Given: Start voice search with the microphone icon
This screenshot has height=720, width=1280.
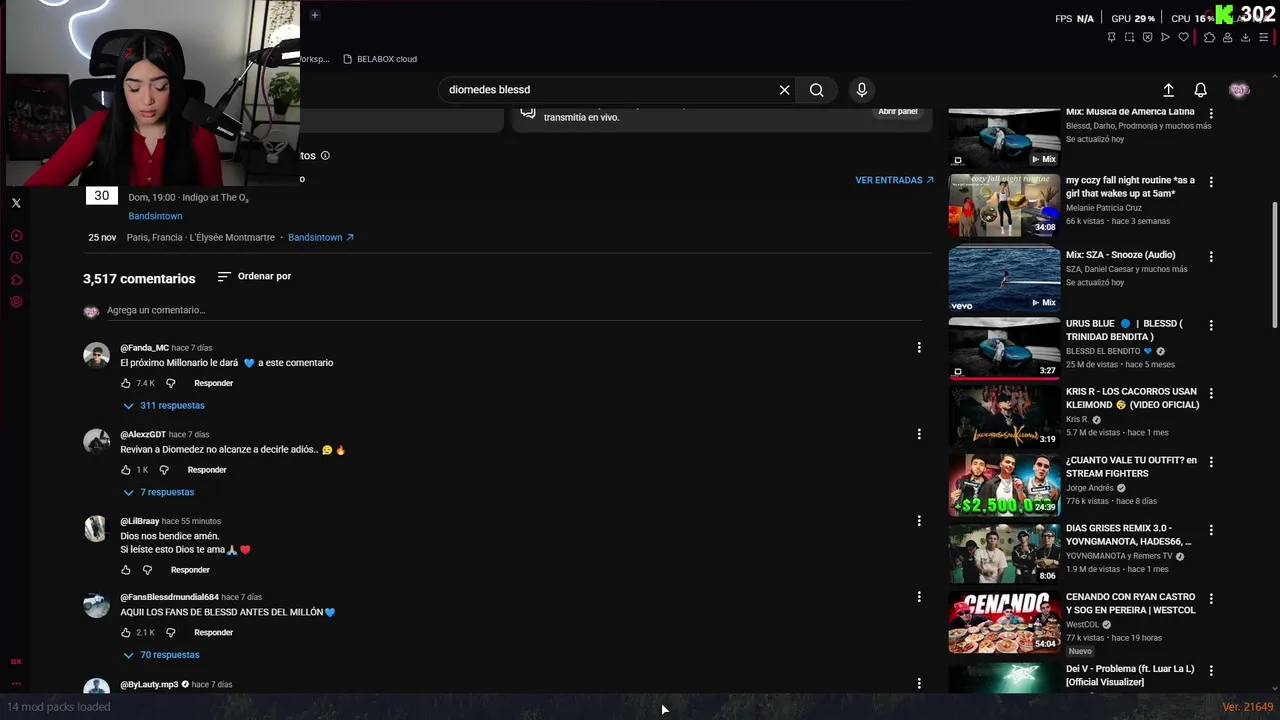Looking at the screenshot, I should click(862, 90).
